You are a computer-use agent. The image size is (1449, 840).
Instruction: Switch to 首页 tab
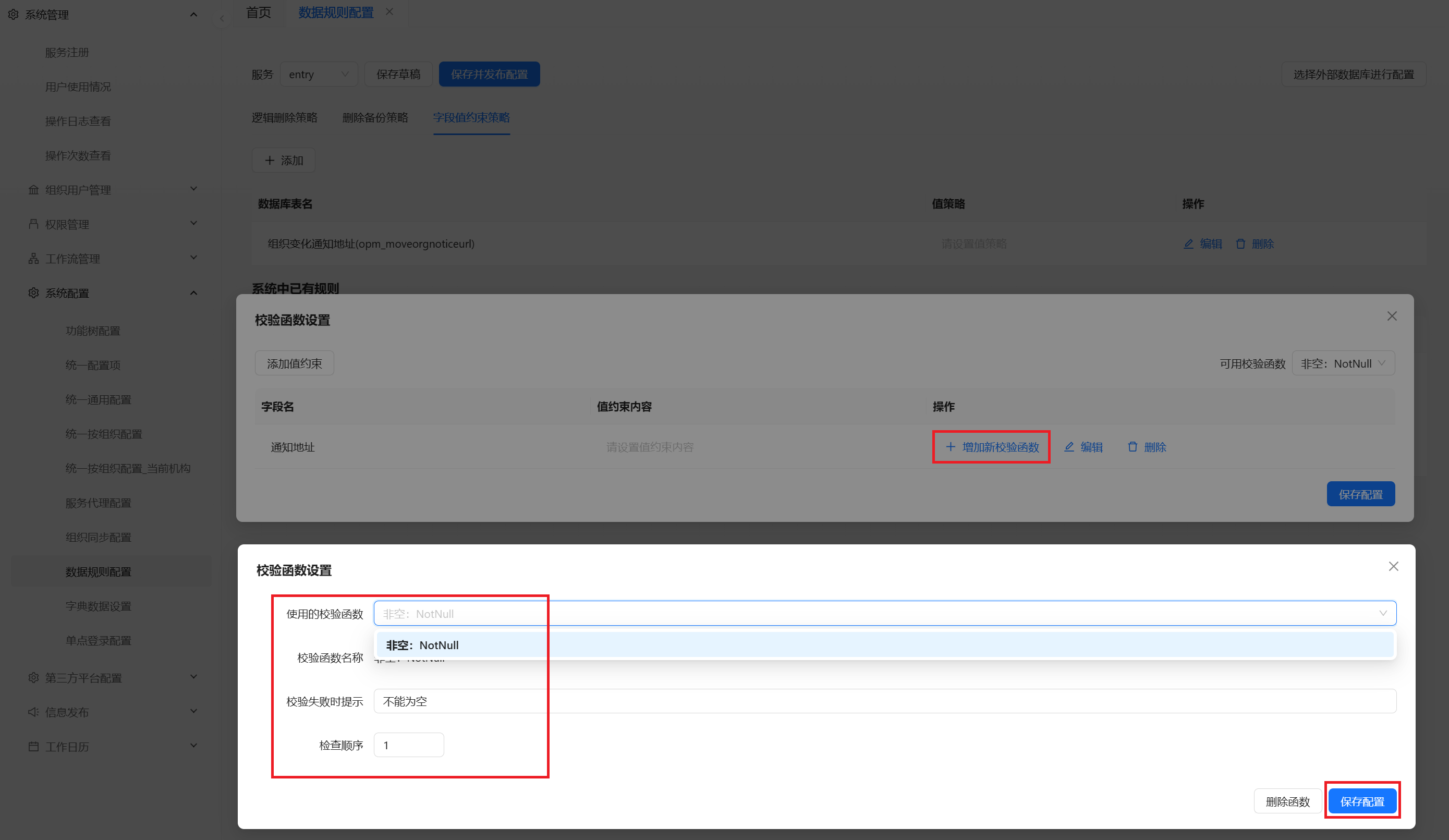click(259, 13)
